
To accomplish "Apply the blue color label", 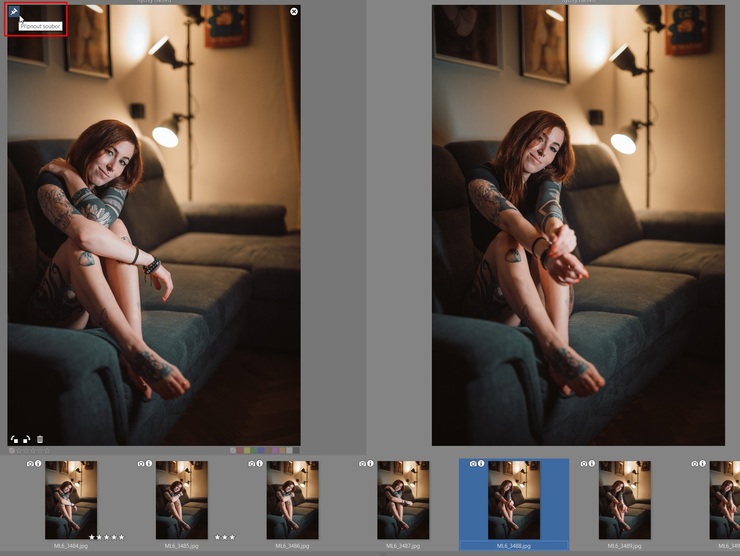I will (x=261, y=450).
